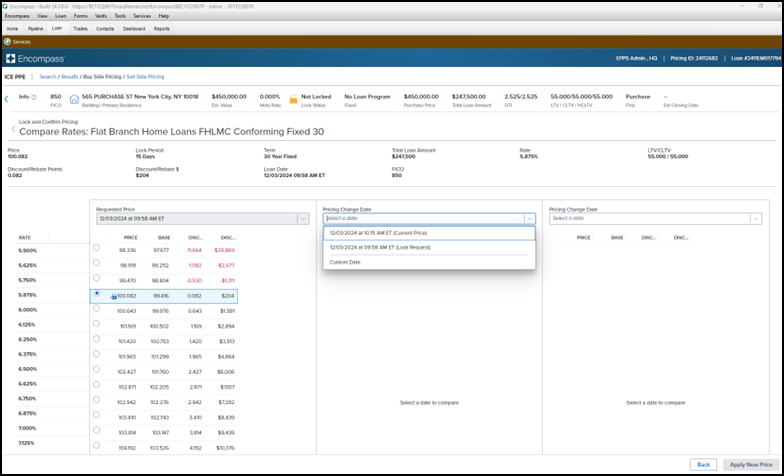784x476 pixels.
Task: Click the red -$28,869 discount value
Action: (224, 250)
